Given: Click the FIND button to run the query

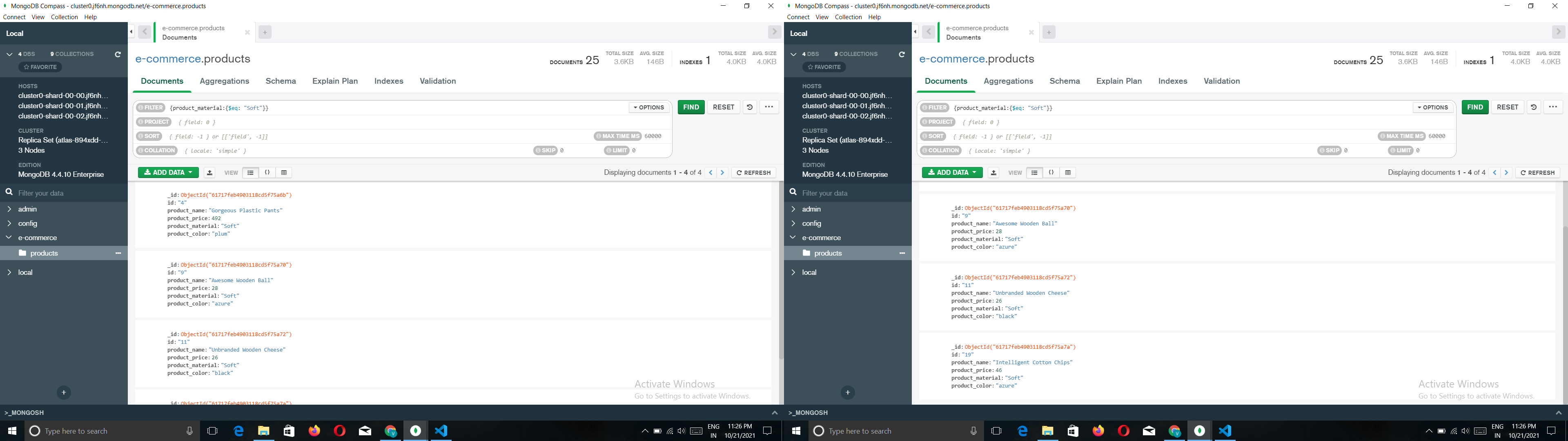Looking at the screenshot, I should point(690,107).
